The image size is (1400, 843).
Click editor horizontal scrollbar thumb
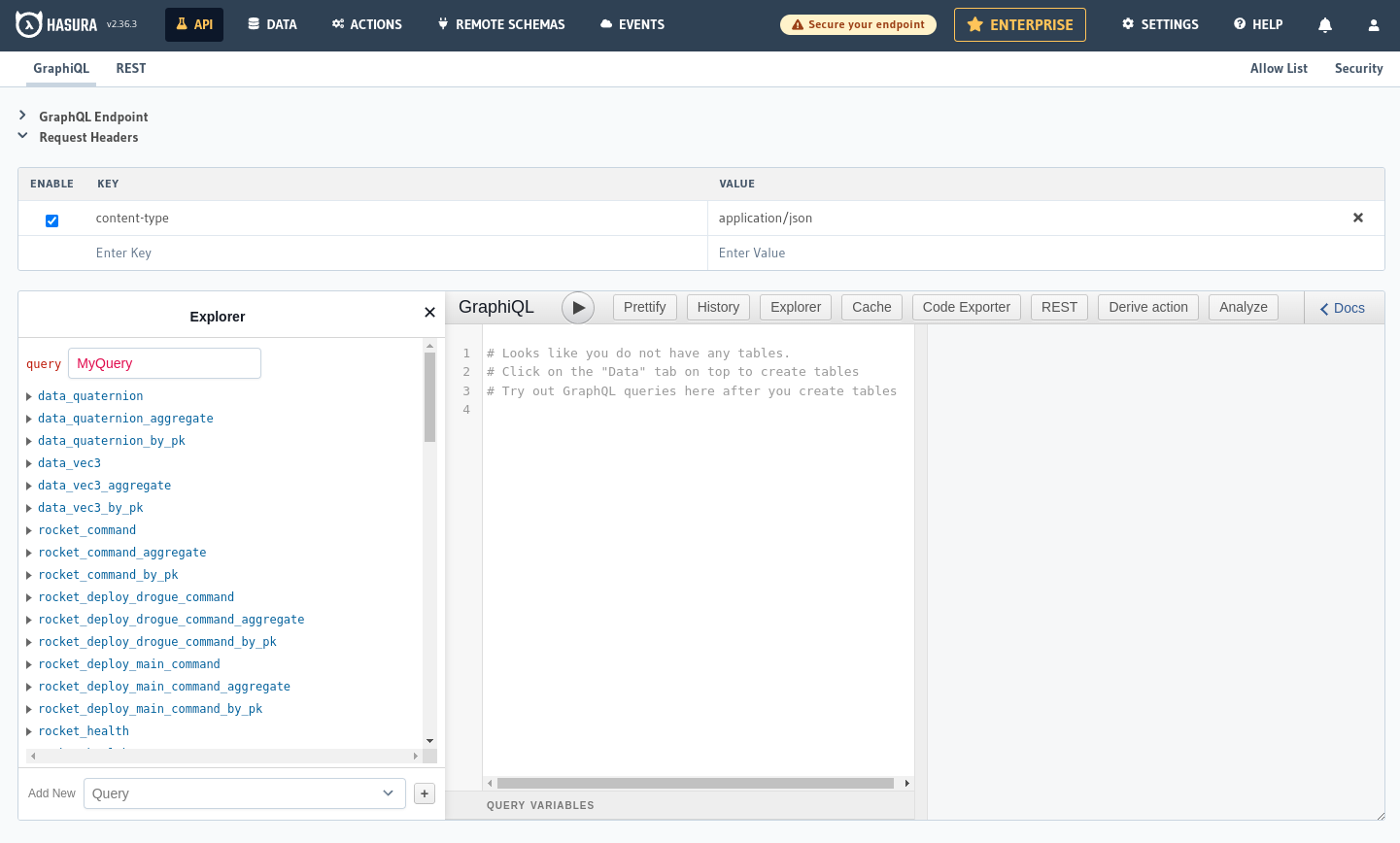[x=695, y=783]
